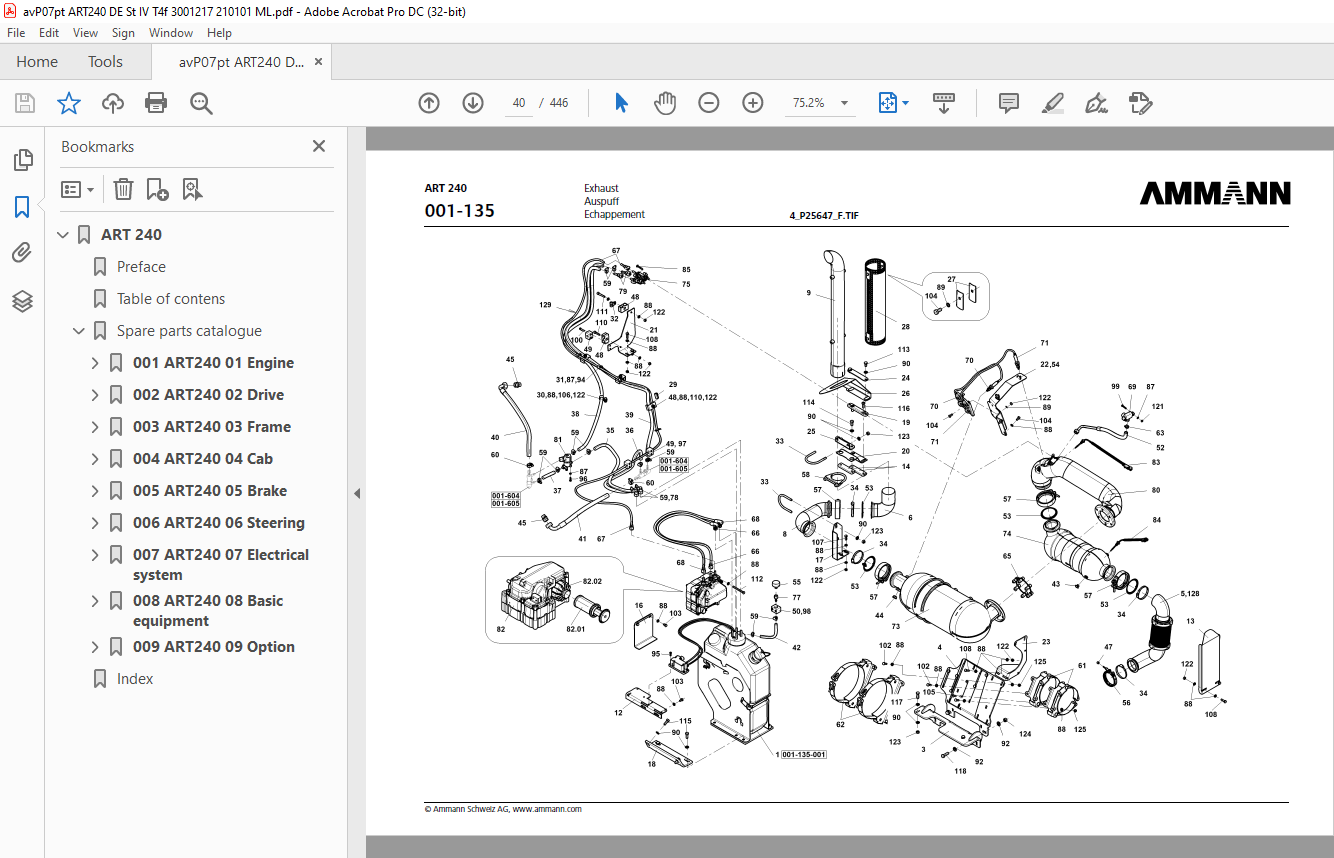The width and height of the screenshot is (1334, 858).
Task: Open find text magnifier tool
Action: point(201,103)
